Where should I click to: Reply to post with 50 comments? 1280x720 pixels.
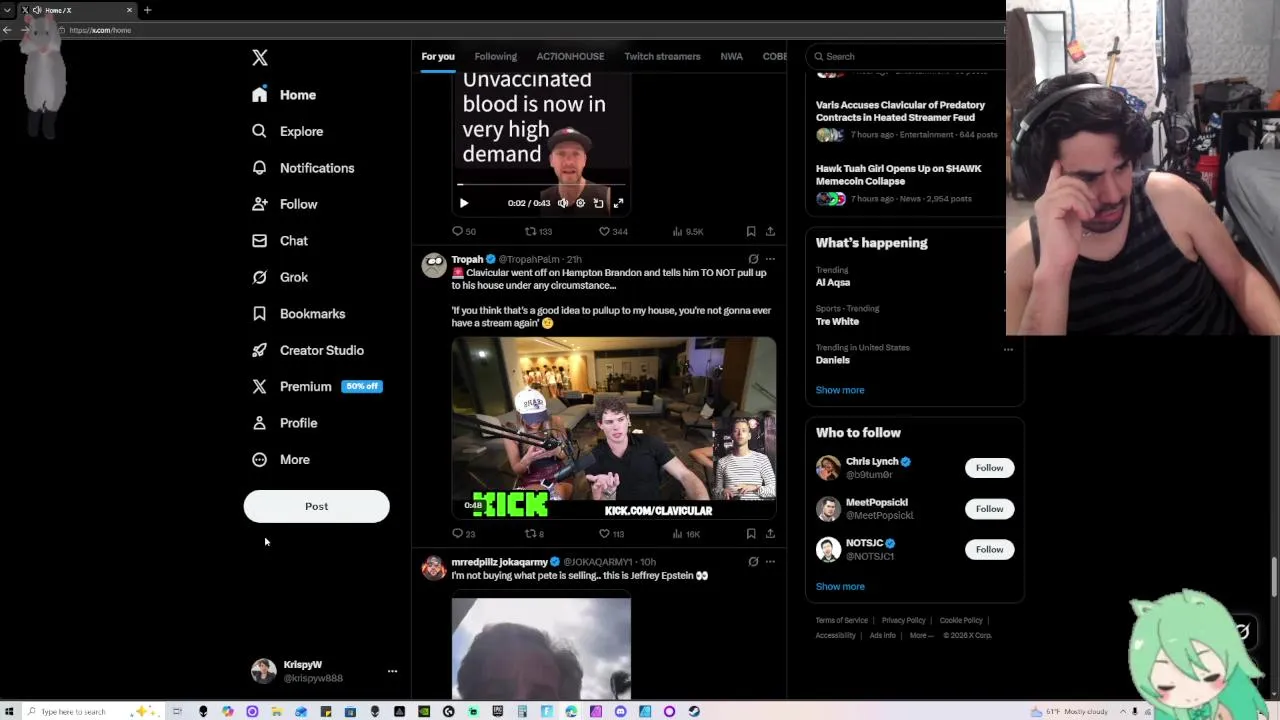[x=464, y=231]
